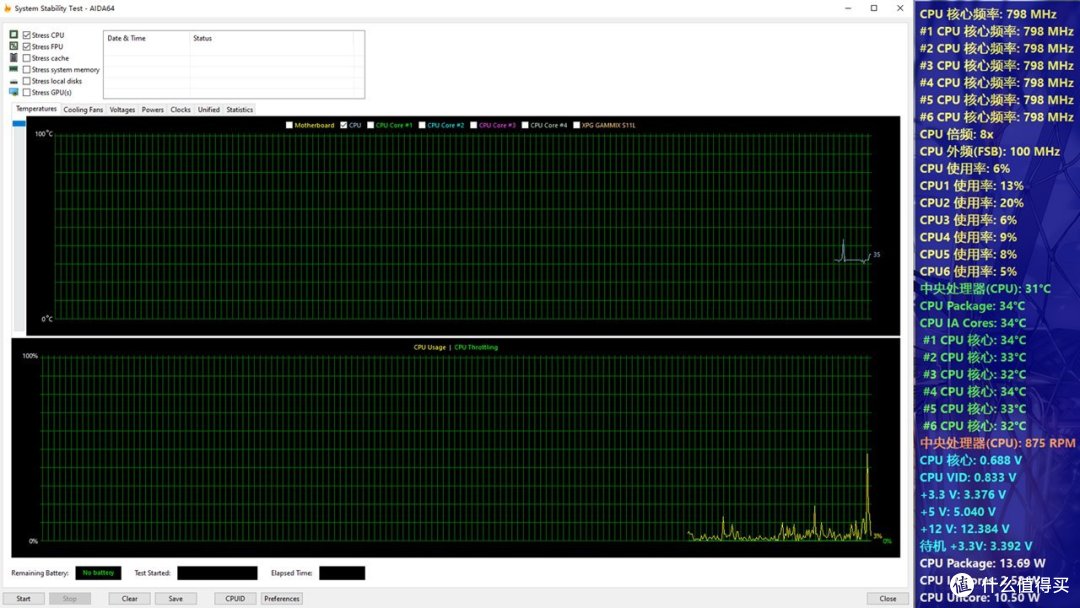Minimize the AIDA64 window
Image resolution: width=1080 pixels, height=608 pixels.
(x=848, y=8)
